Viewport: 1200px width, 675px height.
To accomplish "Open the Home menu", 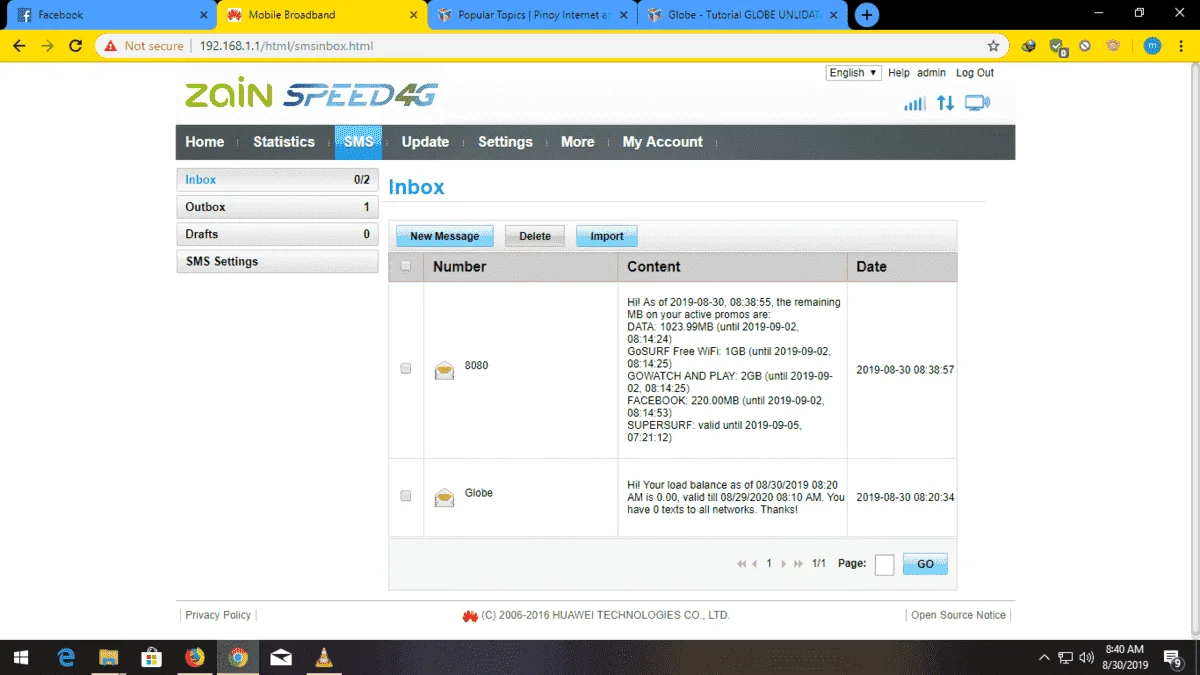I will (x=205, y=142).
